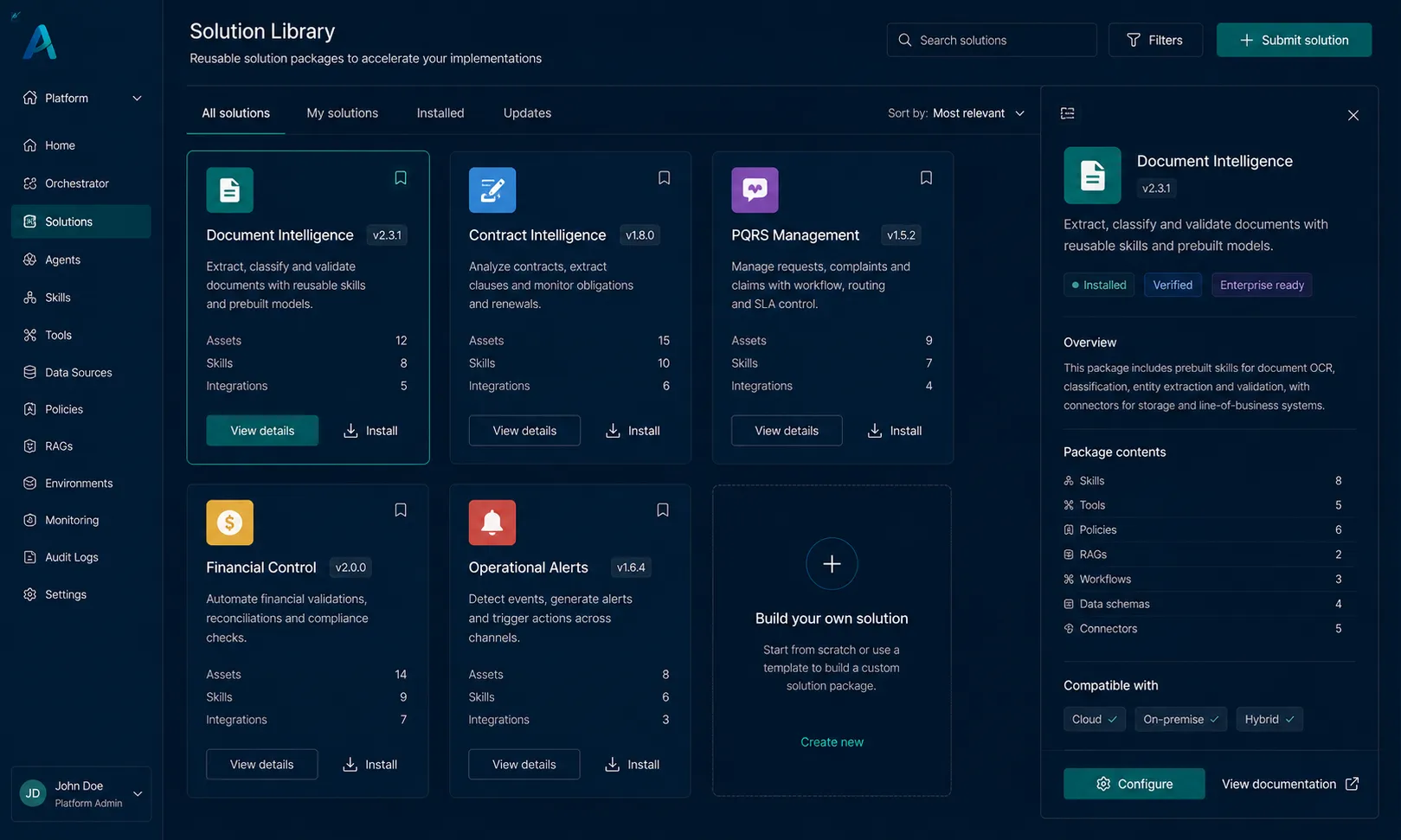
Task: Click the Financial Control dollar icon
Action: [229, 523]
